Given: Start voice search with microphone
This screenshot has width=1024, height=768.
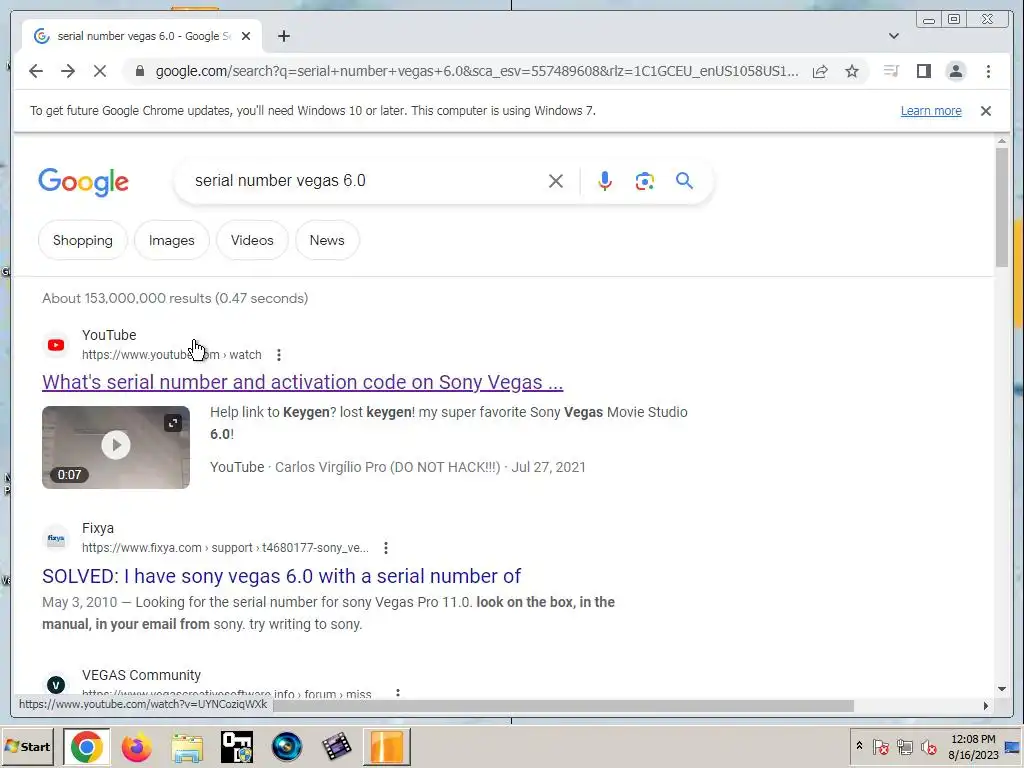Looking at the screenshot, I should 605,181.
